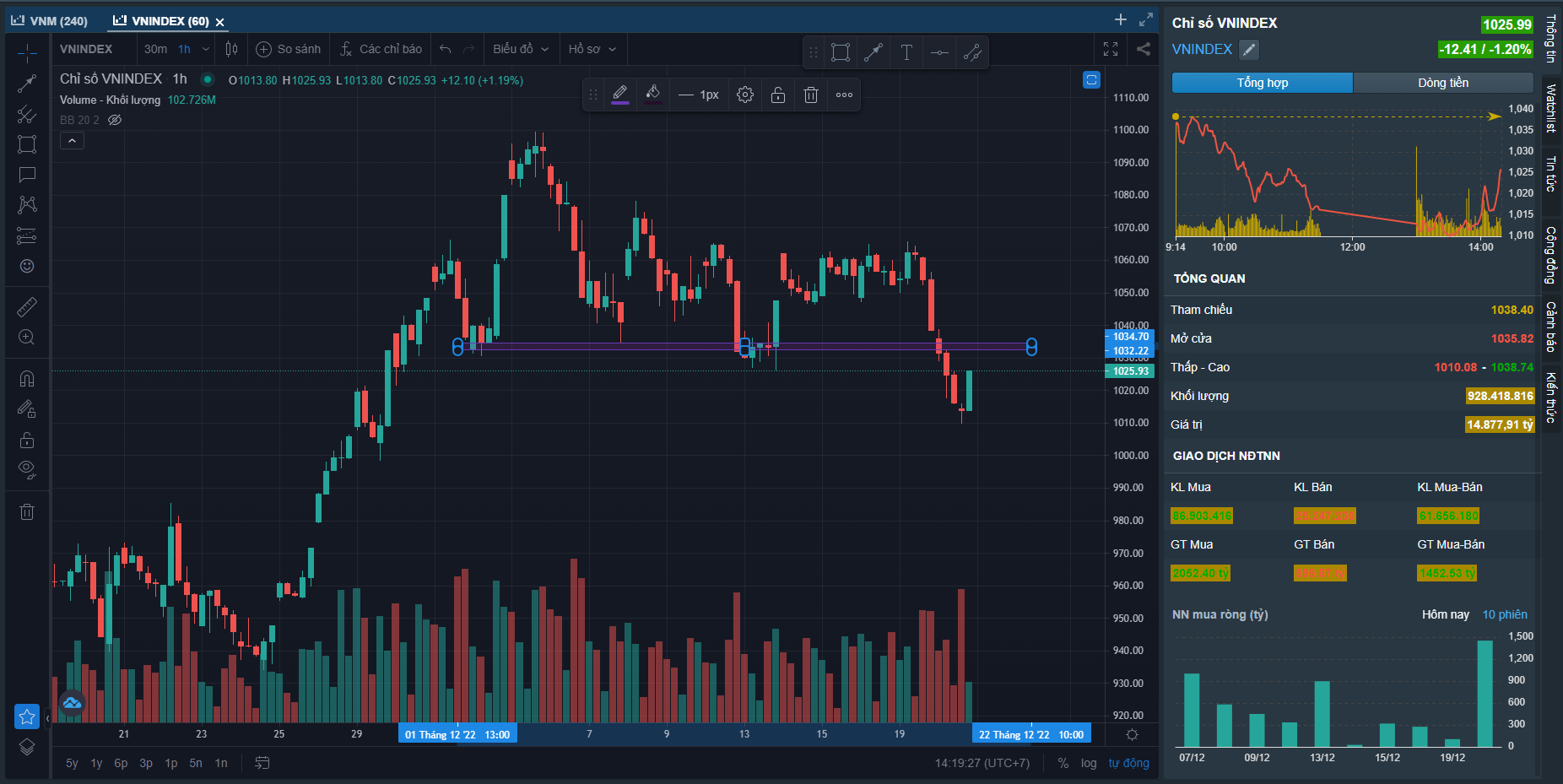Click the pencil line color tool

click(x=619, y=94)
